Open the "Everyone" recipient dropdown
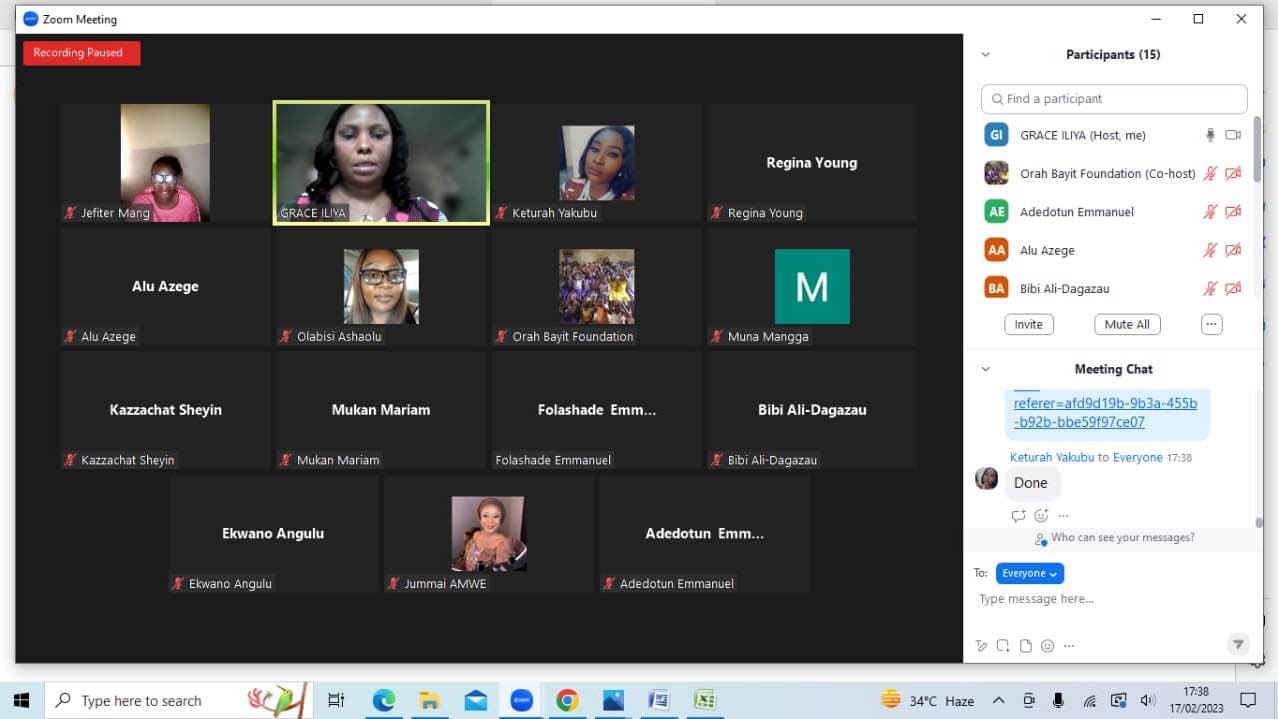This screenshot has height=719, width=1278. point(1029,573)
